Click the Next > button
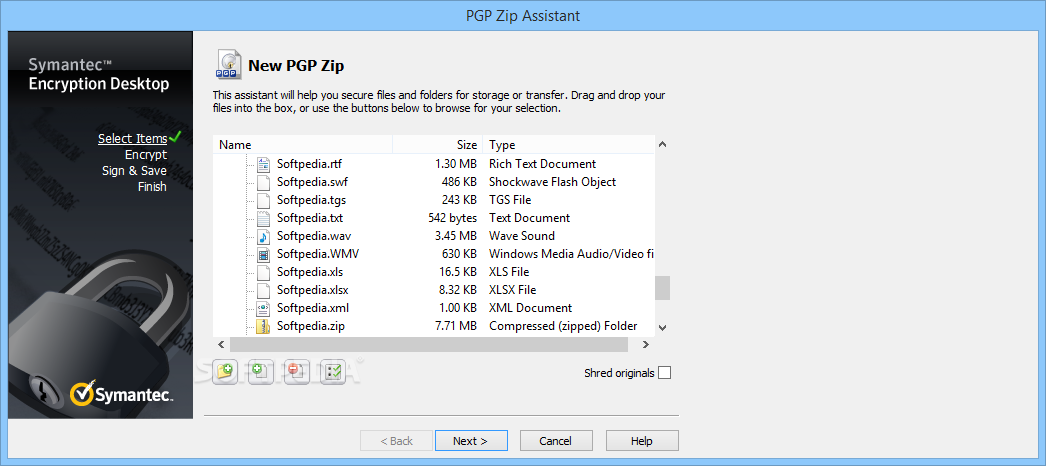 click(x=471, y=441)
